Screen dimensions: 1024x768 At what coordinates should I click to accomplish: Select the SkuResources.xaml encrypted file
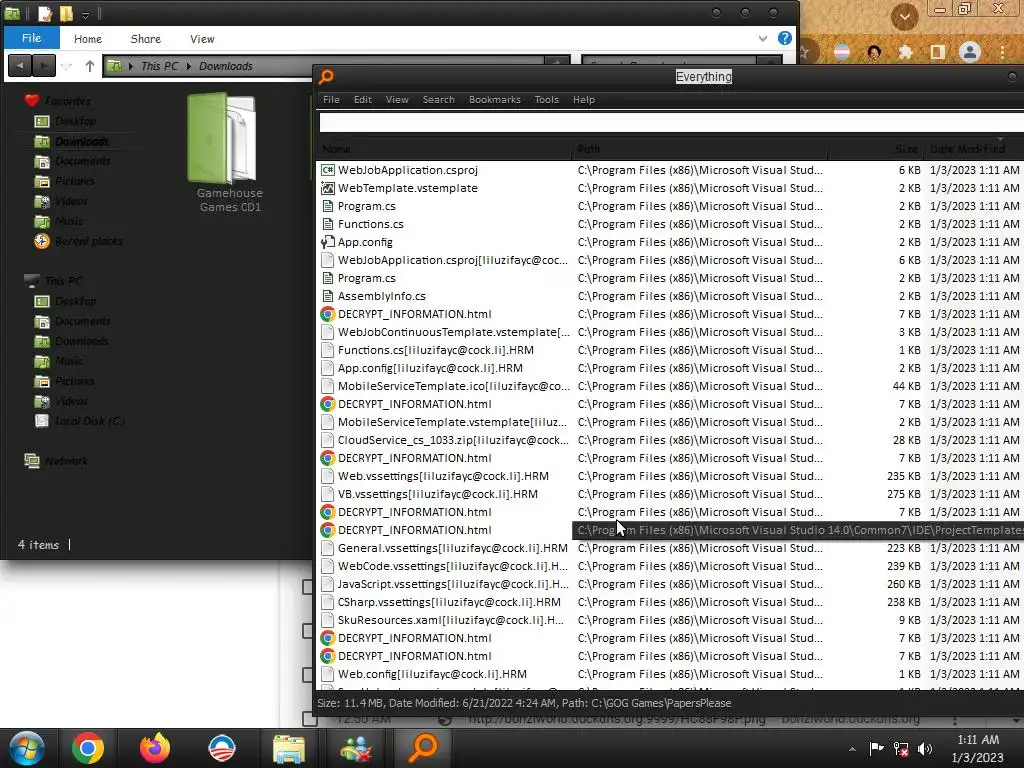[x=451, y=620]
